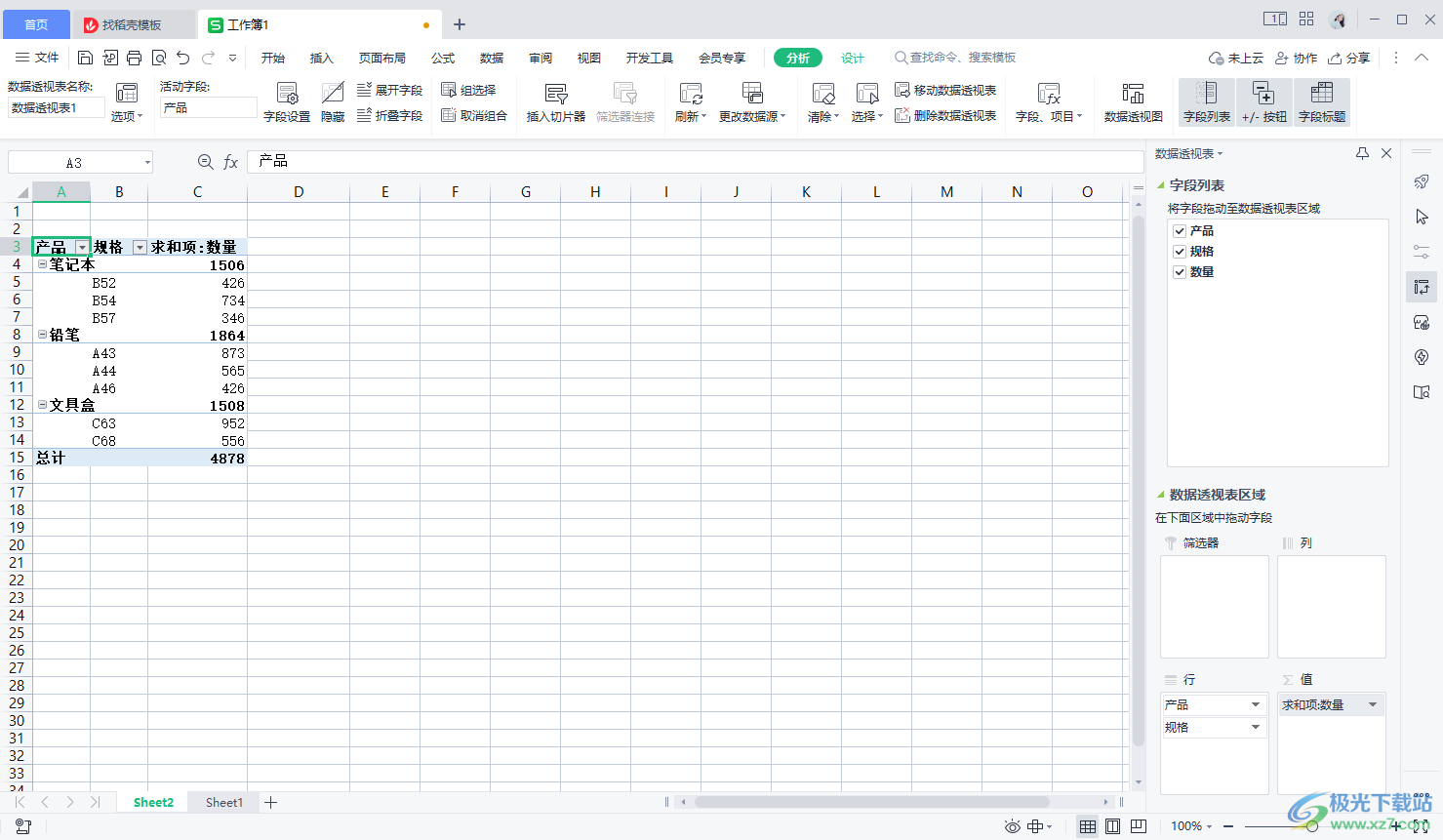Screen dimensions: 1443x840
Task: Click the 分享 share button
Action: point(1349,59)
